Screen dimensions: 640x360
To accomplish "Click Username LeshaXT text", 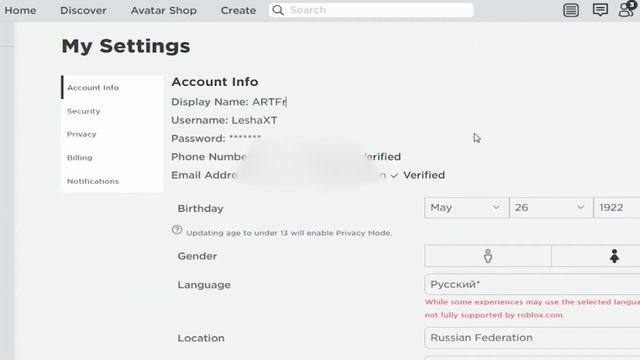I will point(224,120).
